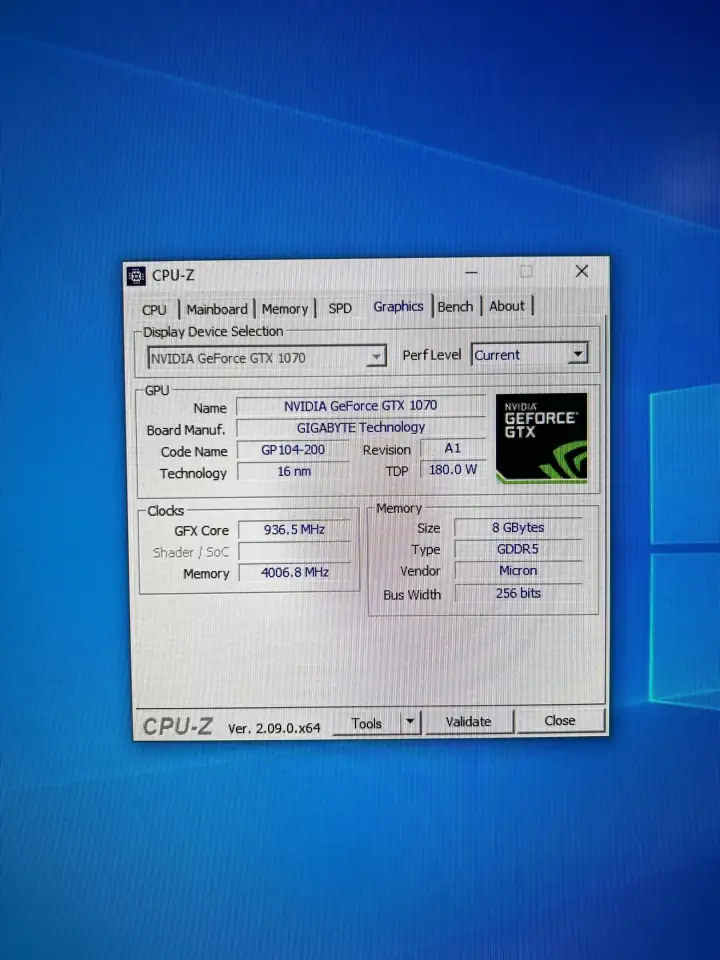
Task: Click the Validate button
Action: [x=468, y=721]
